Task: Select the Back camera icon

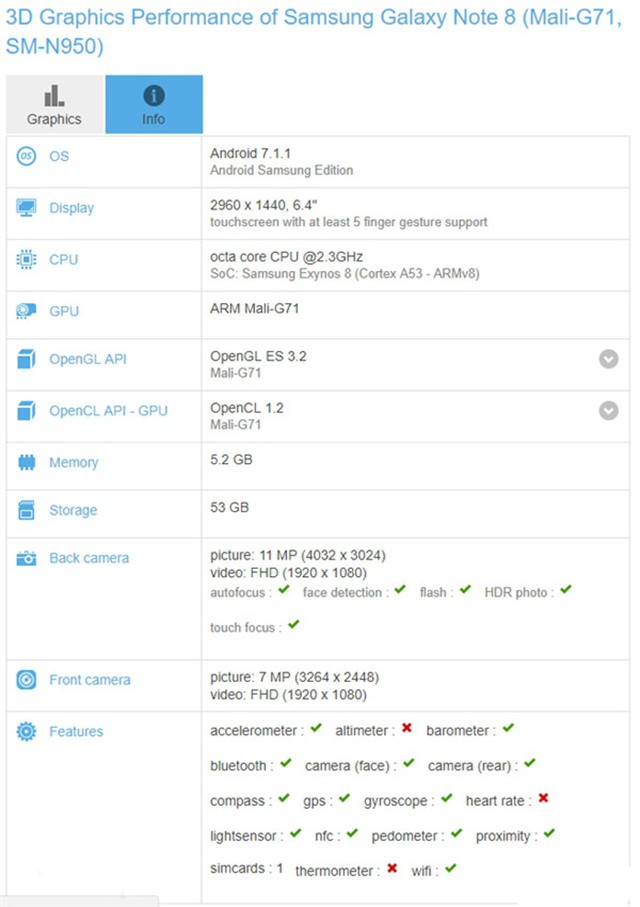Action: [x=26, y=558]
